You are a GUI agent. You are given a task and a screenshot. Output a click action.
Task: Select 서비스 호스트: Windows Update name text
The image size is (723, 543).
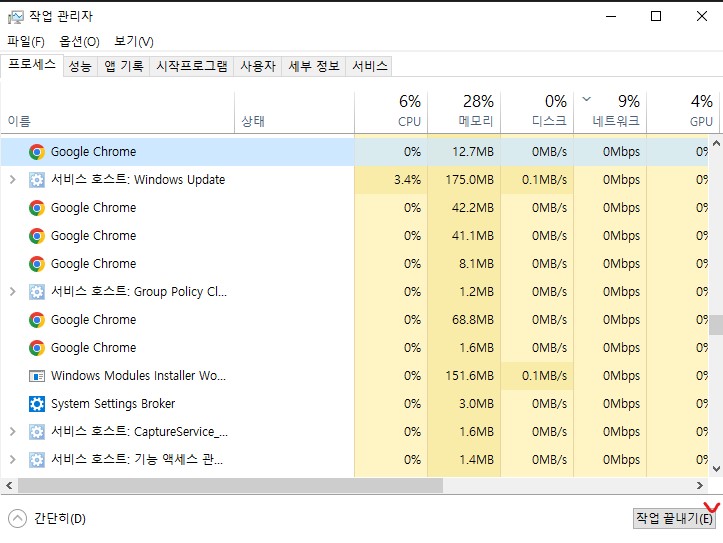coord(138,180)
